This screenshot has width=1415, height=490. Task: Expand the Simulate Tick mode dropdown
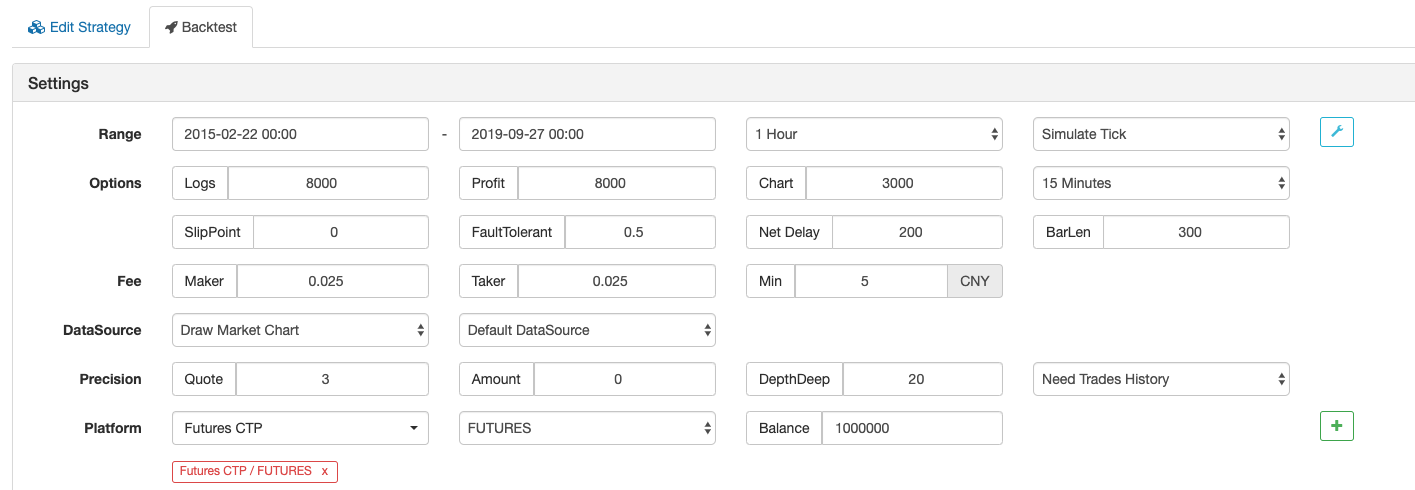[1160, 134]
